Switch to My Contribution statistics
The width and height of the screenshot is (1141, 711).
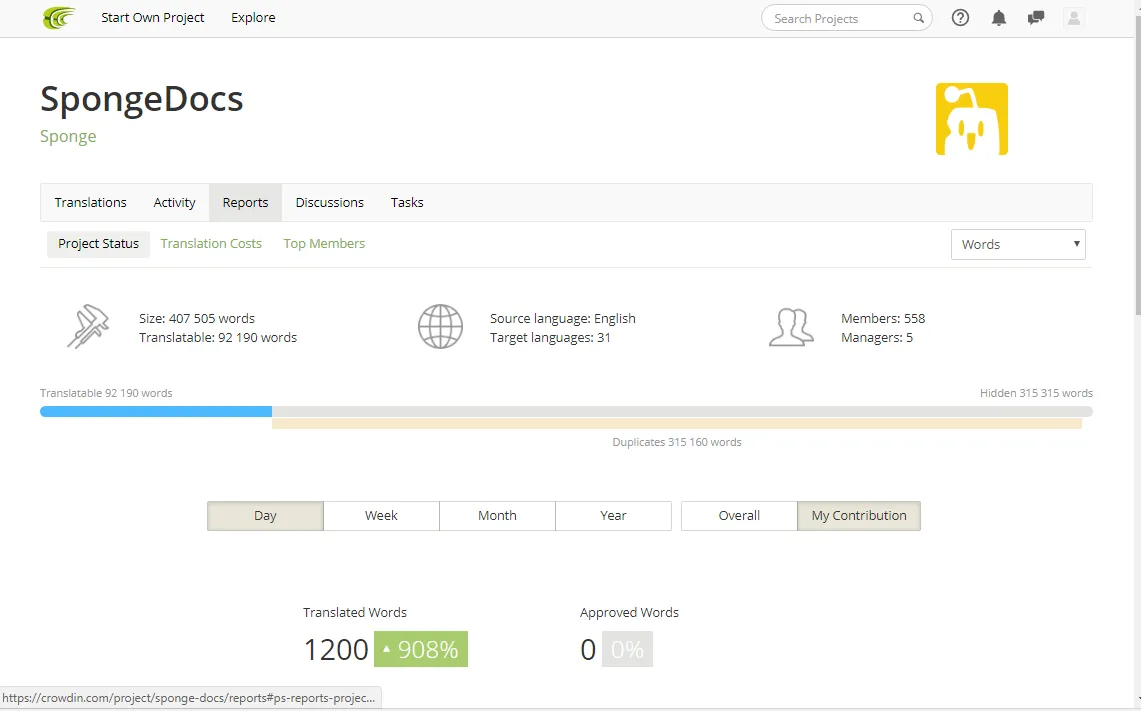coord(859,515)
